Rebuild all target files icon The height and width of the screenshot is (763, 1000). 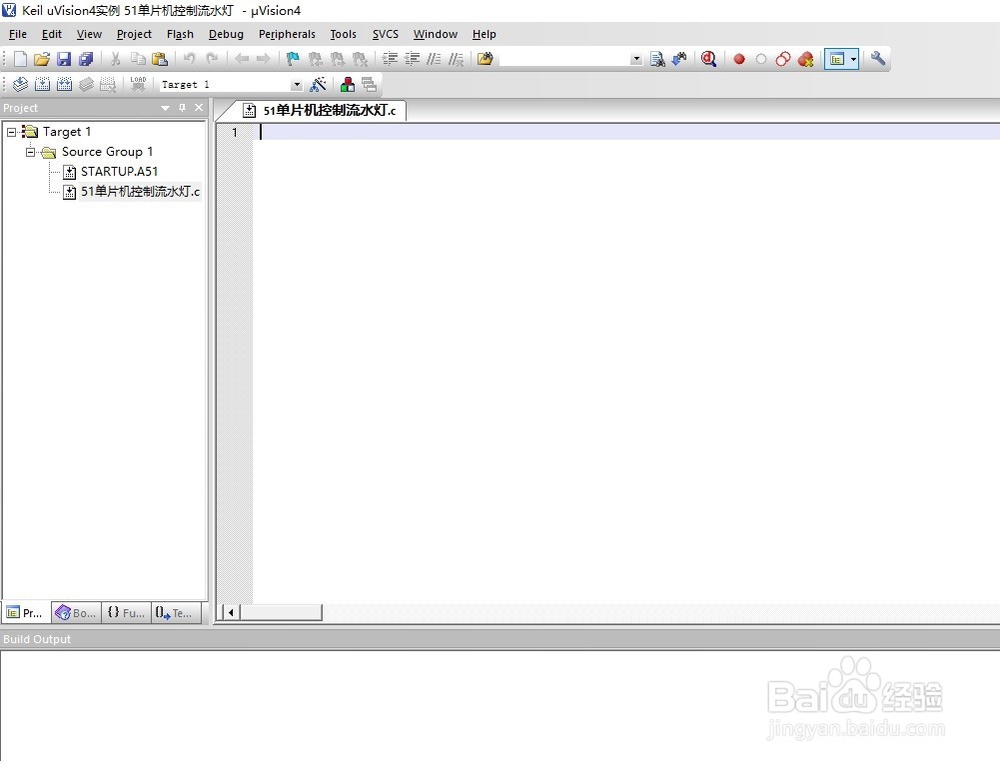tap(64, 84)
